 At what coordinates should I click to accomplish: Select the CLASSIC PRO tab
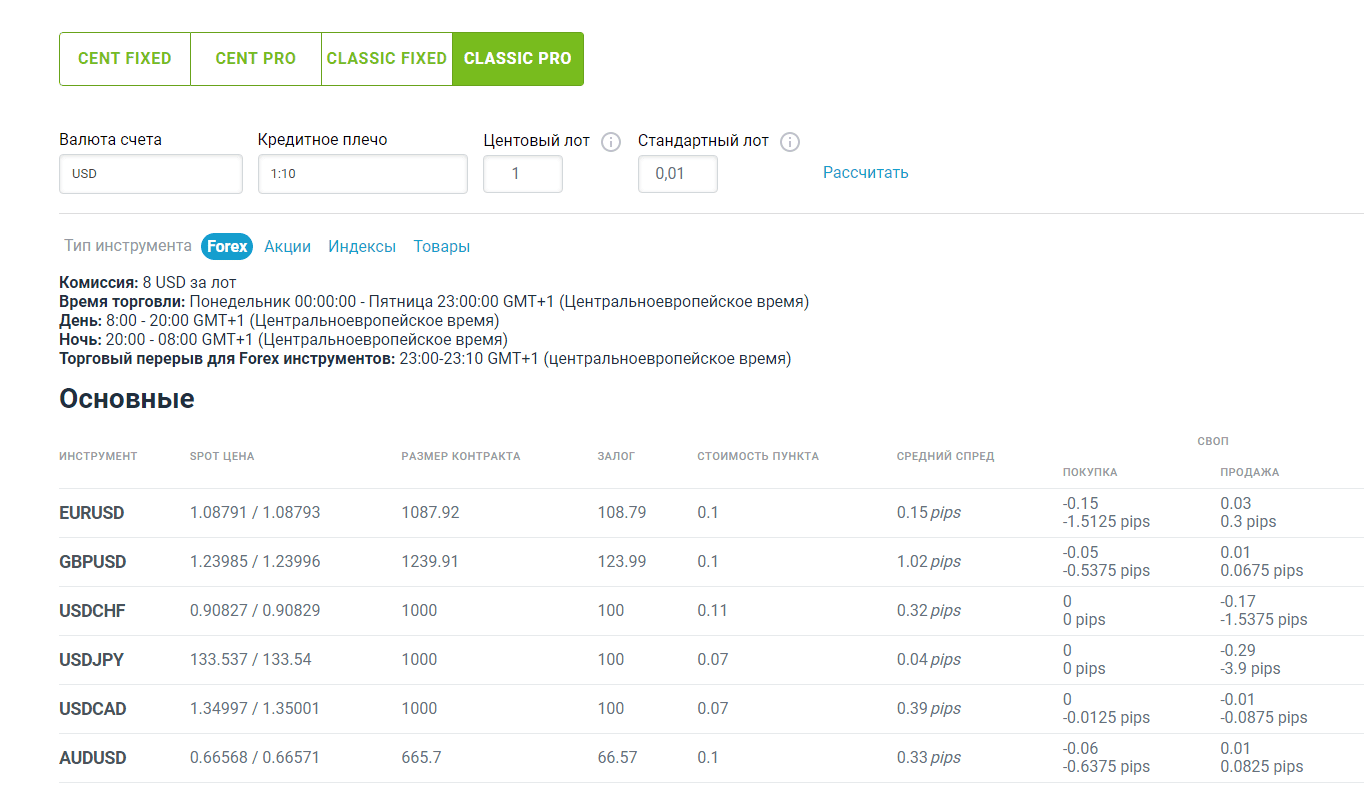(x=518, y=59)
